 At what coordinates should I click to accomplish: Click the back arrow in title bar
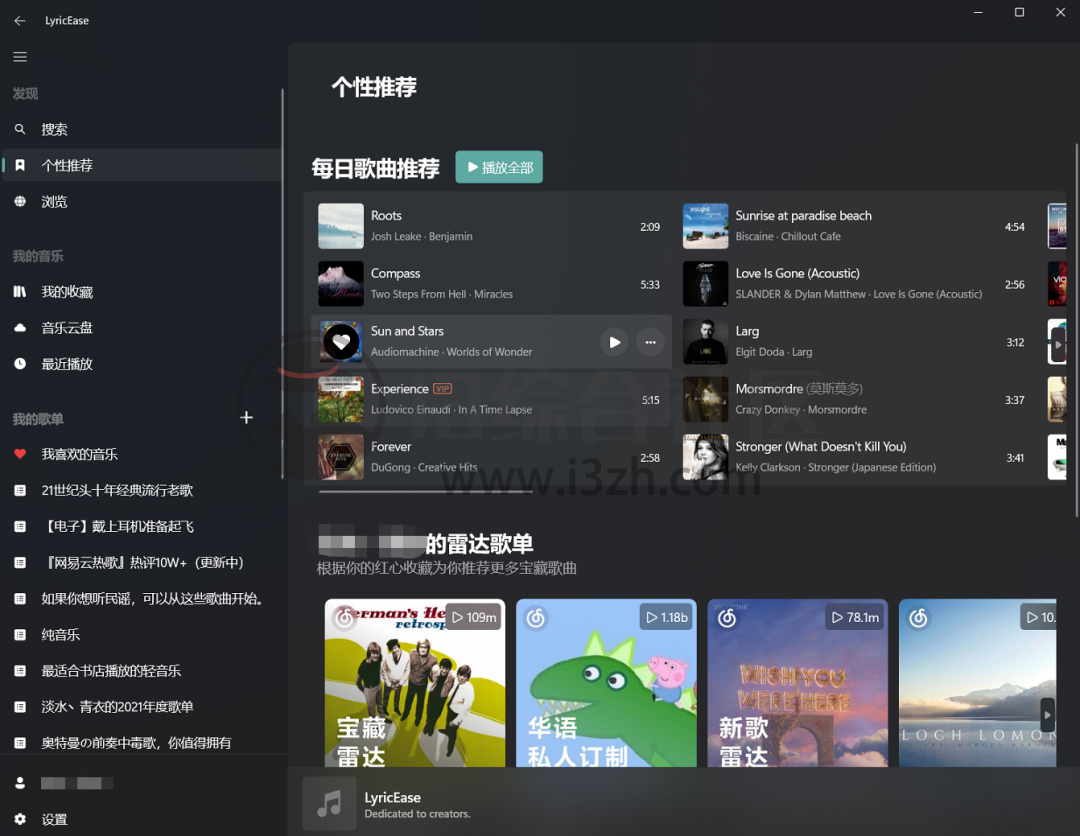(19, 21)
